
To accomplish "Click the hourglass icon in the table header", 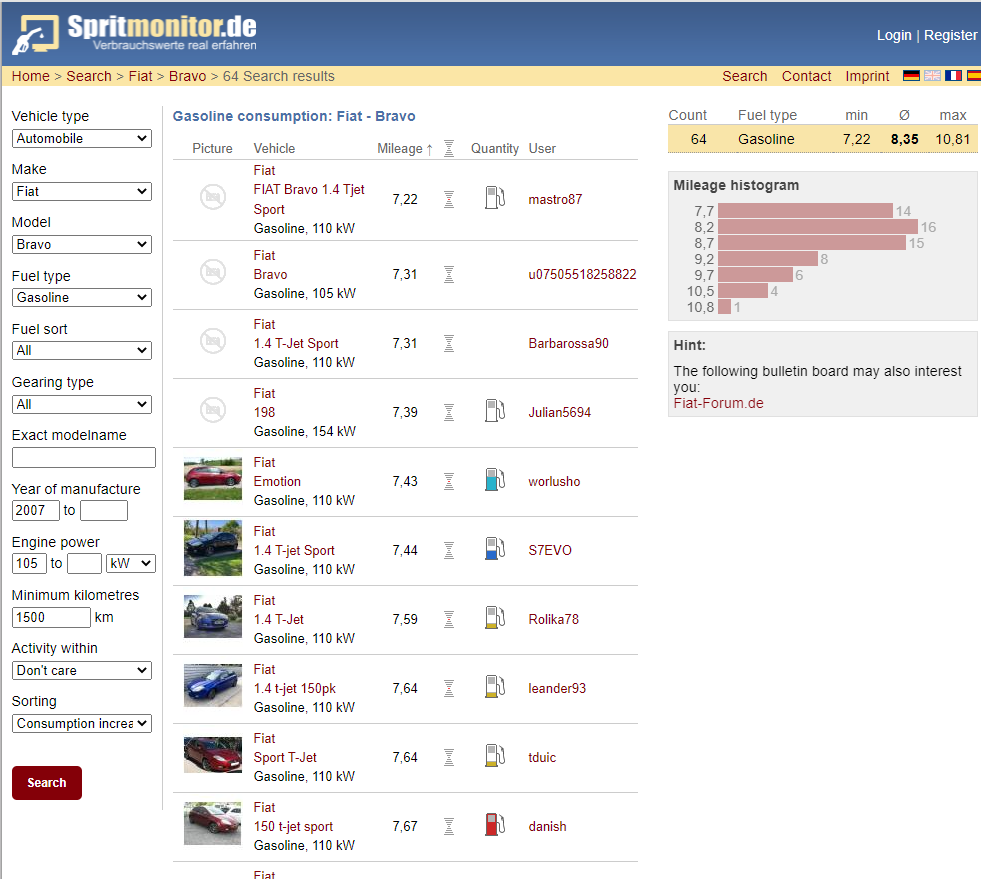I will (449, 148).
